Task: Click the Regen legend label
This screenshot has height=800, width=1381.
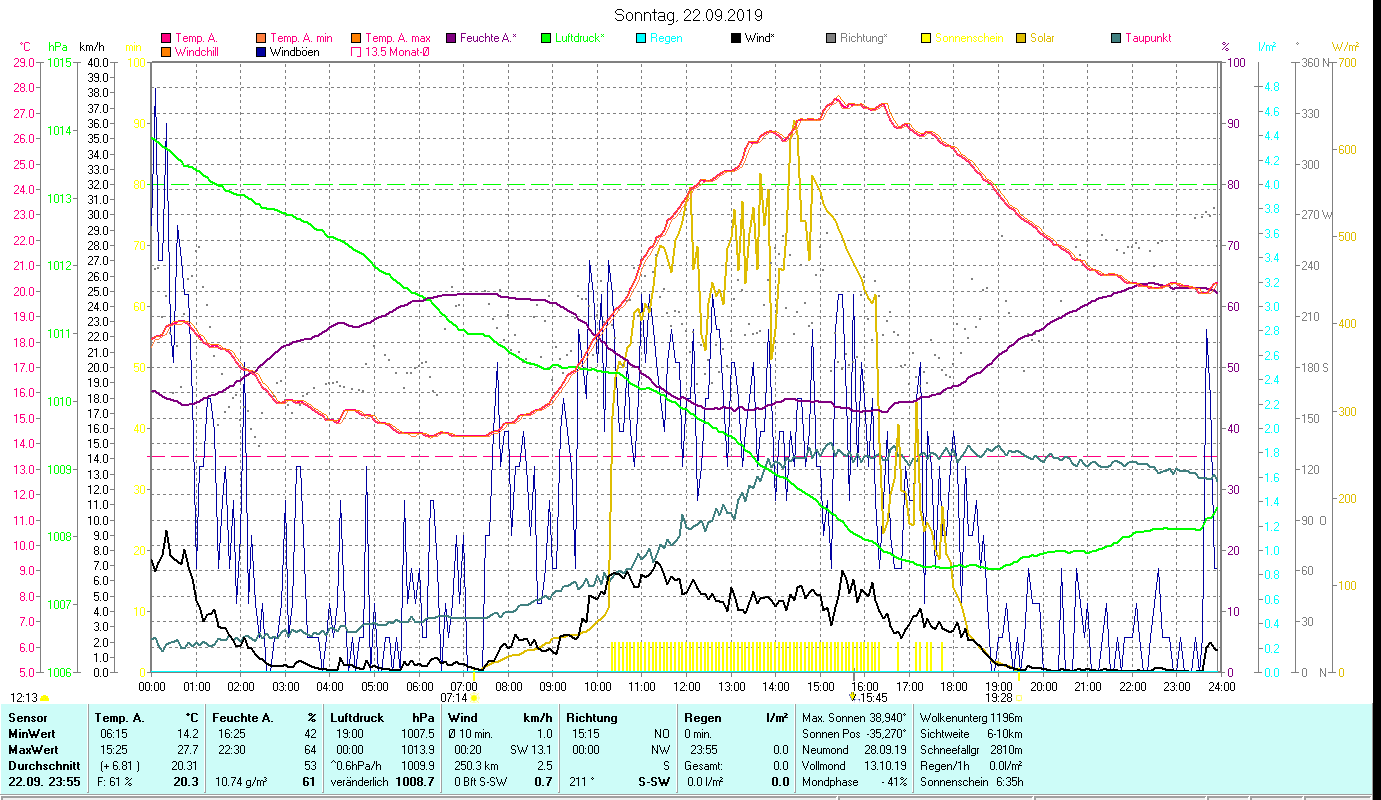Action: coord(665,38)
